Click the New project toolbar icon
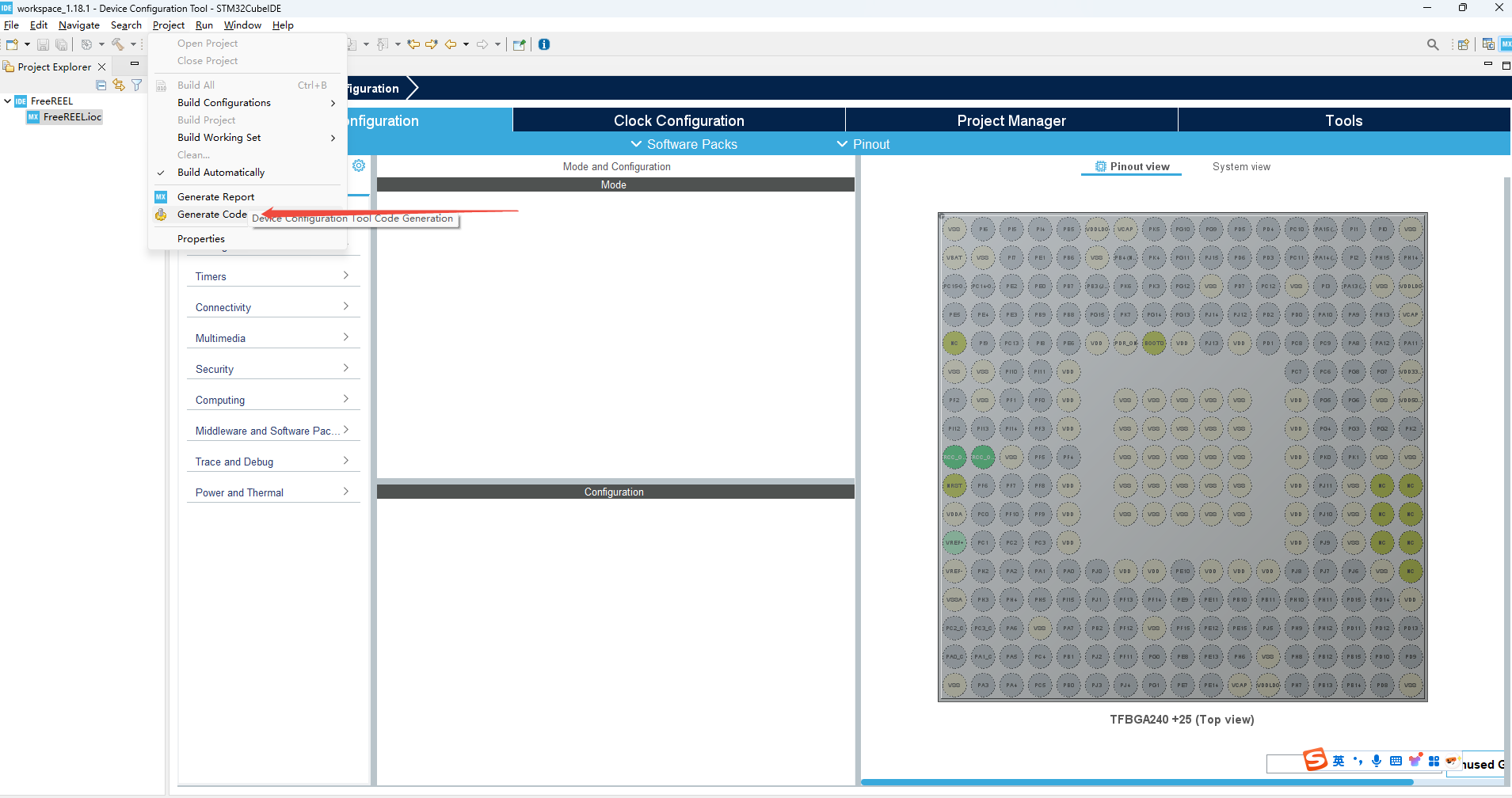Image resolution: width=1512 pixels, height=798 pixels. tap(12, 44)
